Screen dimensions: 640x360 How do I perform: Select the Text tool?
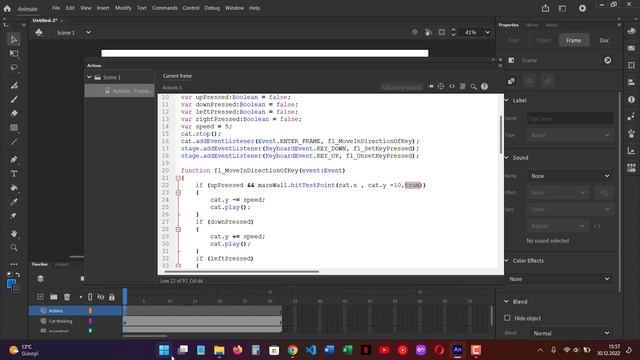(x=14, y=174)
